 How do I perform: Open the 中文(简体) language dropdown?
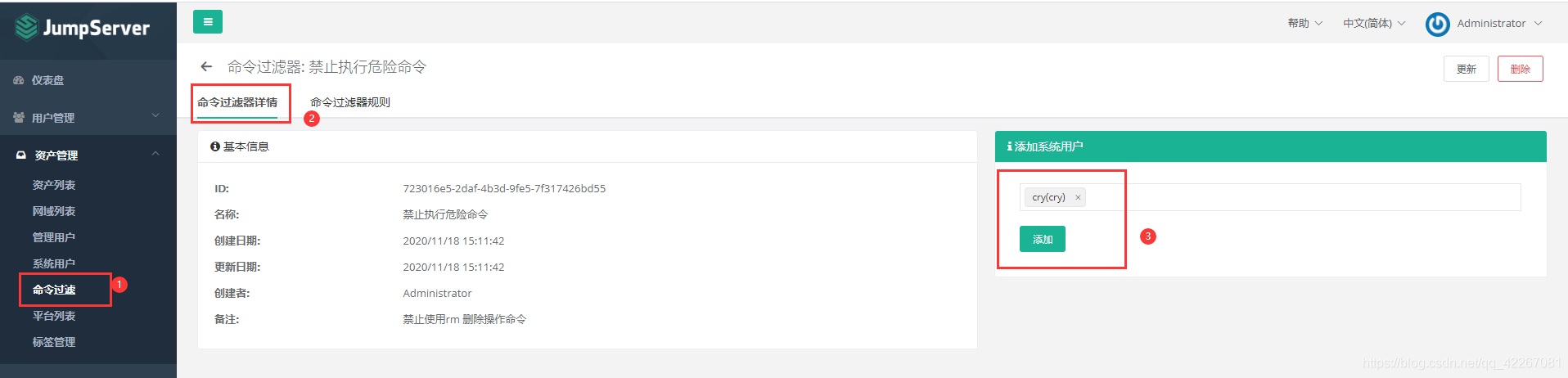coord(1373,24)
